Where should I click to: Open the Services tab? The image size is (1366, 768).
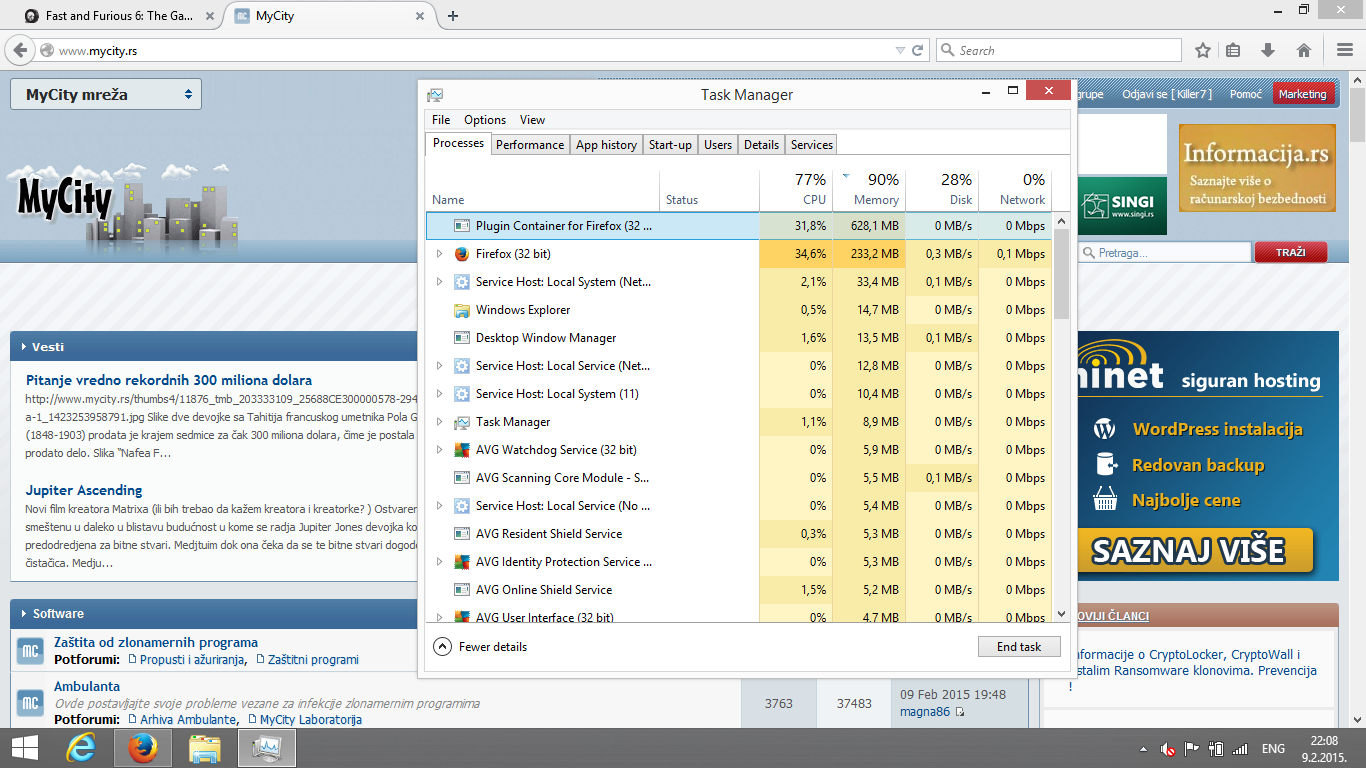click(x=812, y=145)
